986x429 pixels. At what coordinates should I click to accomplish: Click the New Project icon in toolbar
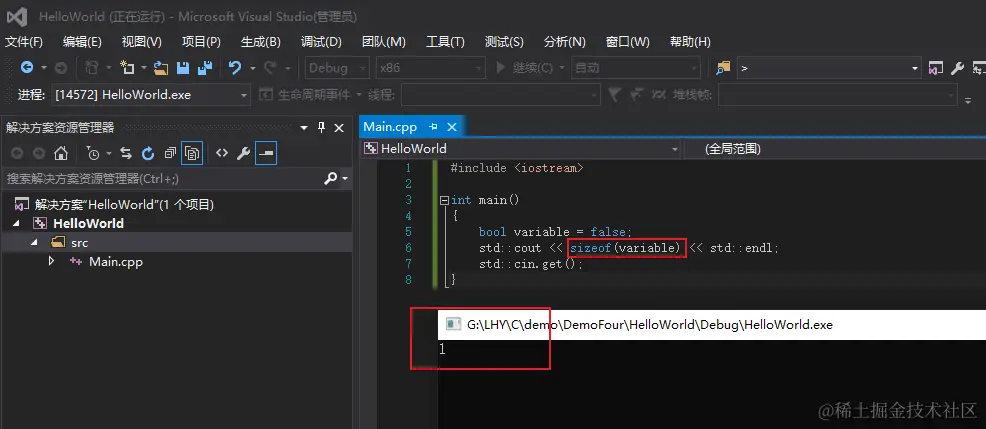coord(128,68)
